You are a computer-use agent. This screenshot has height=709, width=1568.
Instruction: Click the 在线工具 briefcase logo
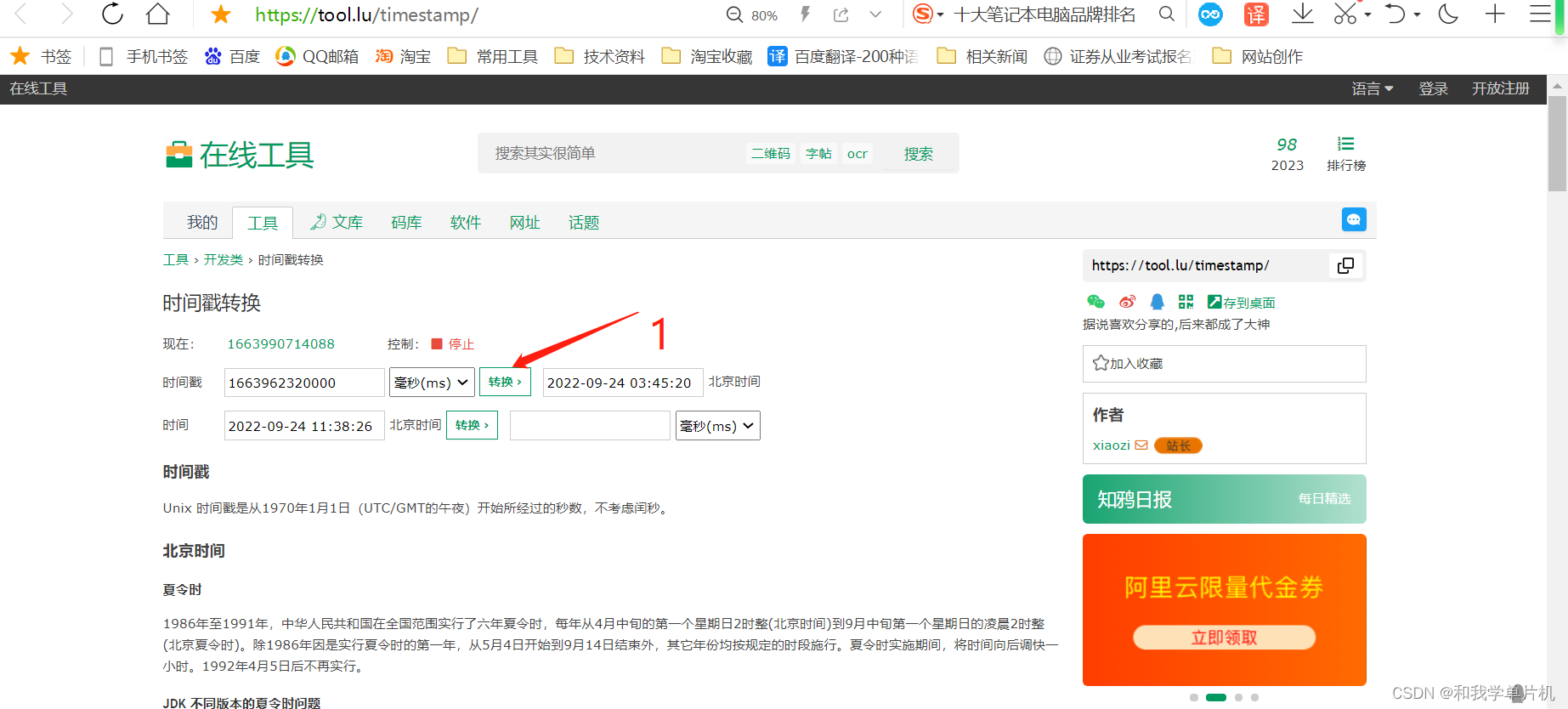(x=240, y=155)
